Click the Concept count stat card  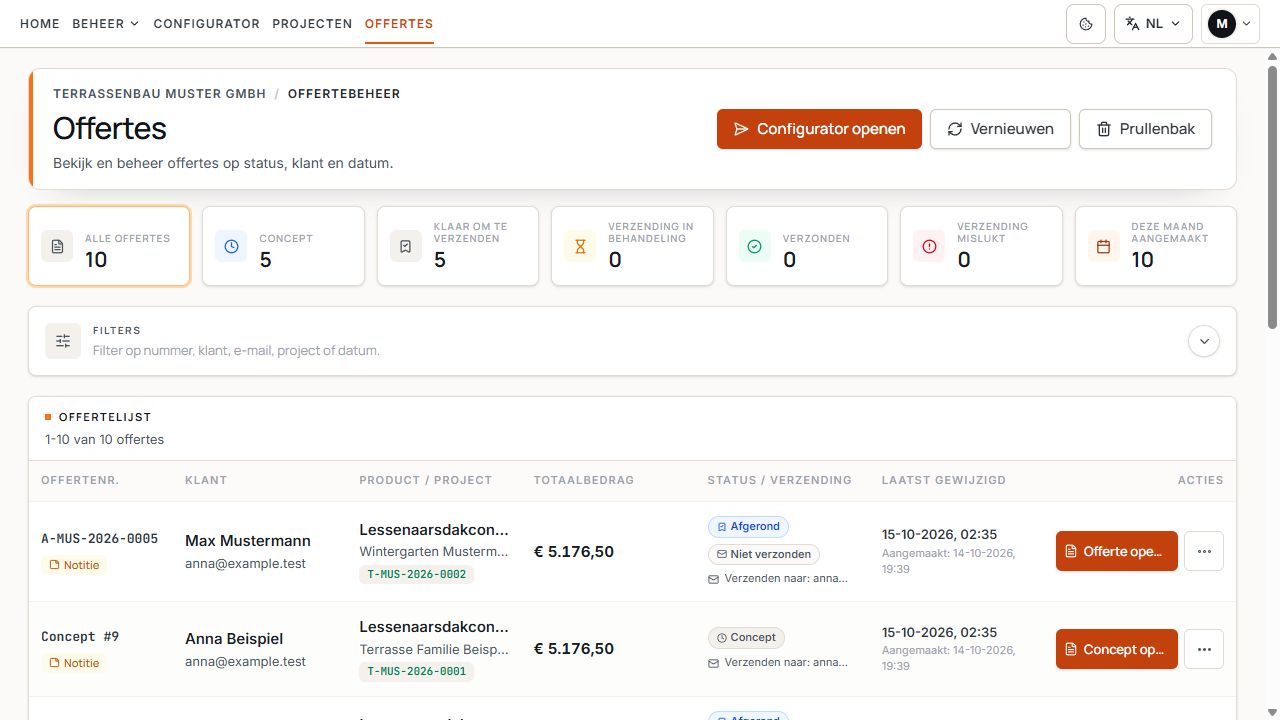pos(283,246)
